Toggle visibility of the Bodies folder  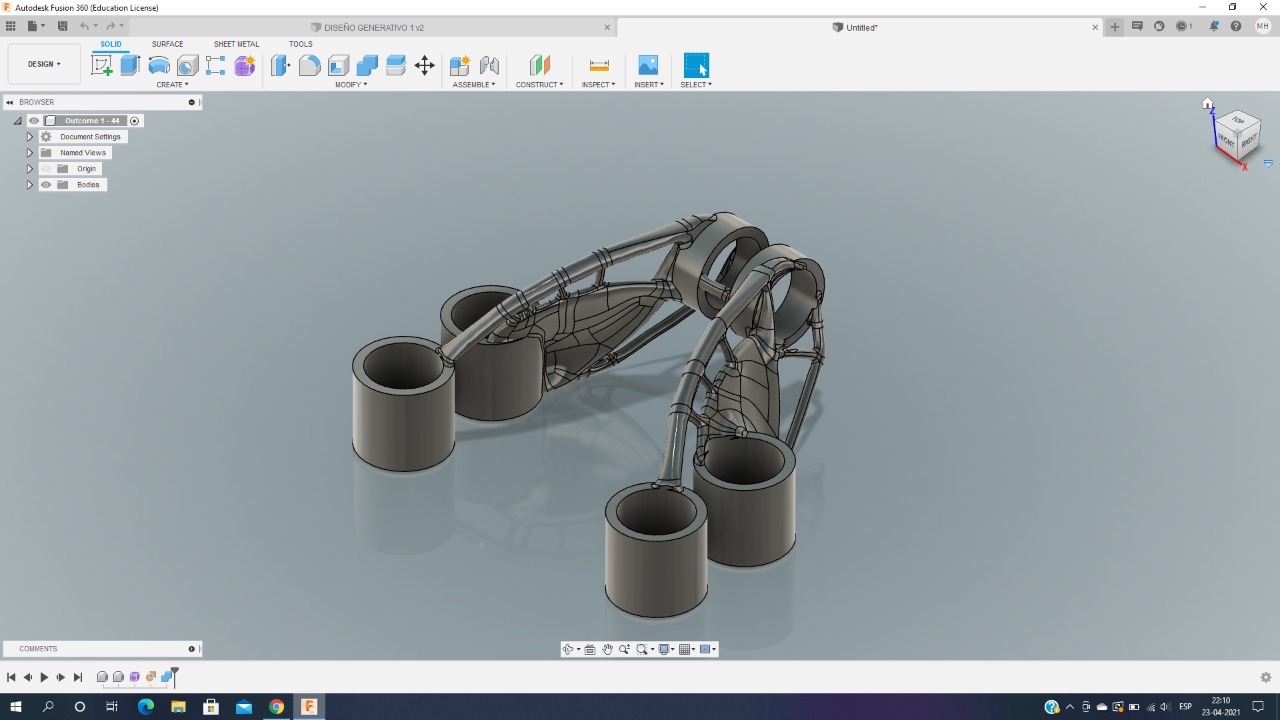tap(46, 185)
